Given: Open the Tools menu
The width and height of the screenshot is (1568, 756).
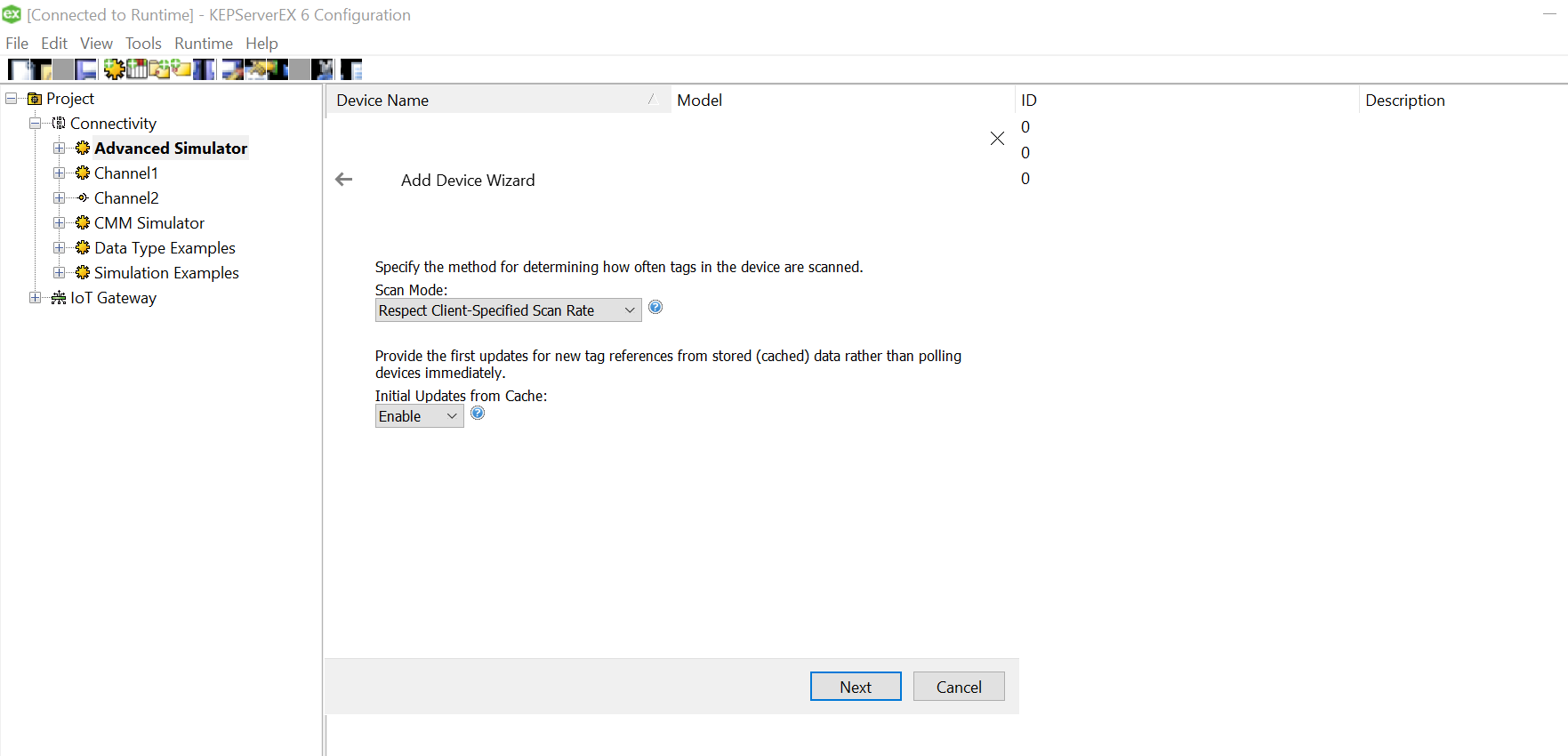Looking at the screenshot, I should 143,44.
